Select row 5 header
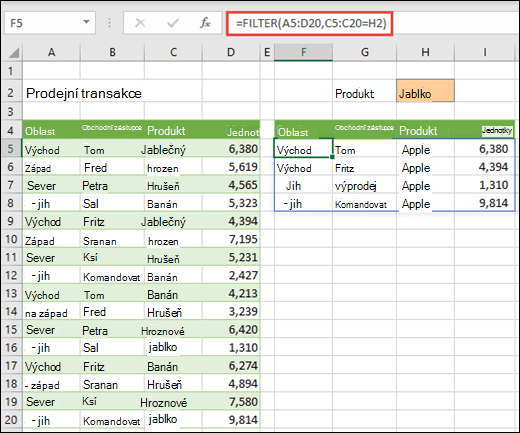520x433 pixels. pos(11,149)
